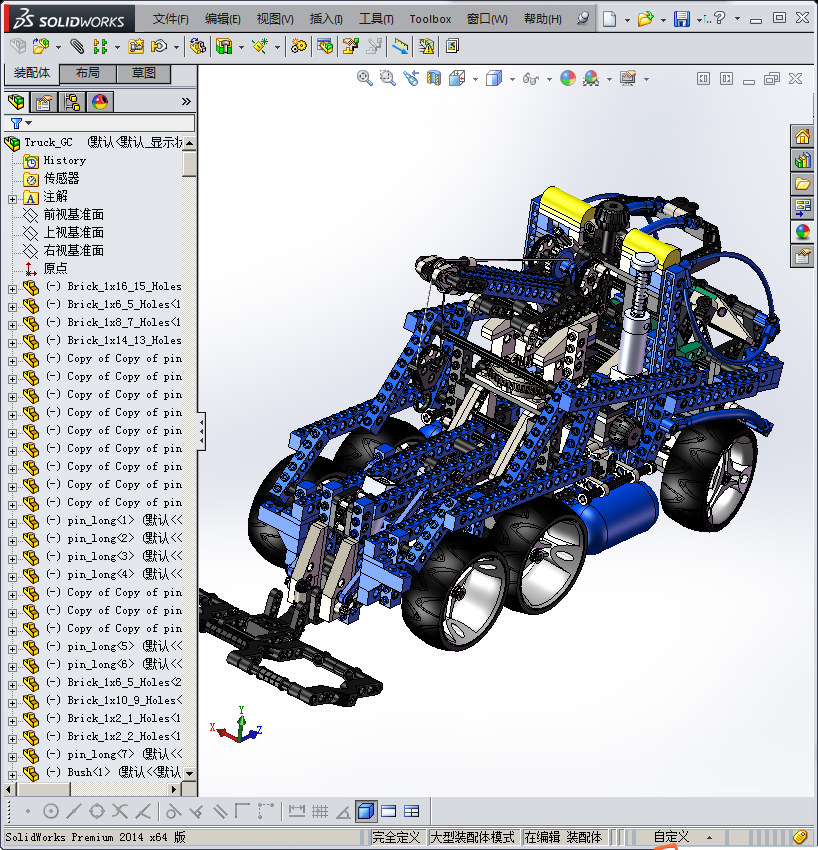Open the Toolbox menu

pos(430,19)
